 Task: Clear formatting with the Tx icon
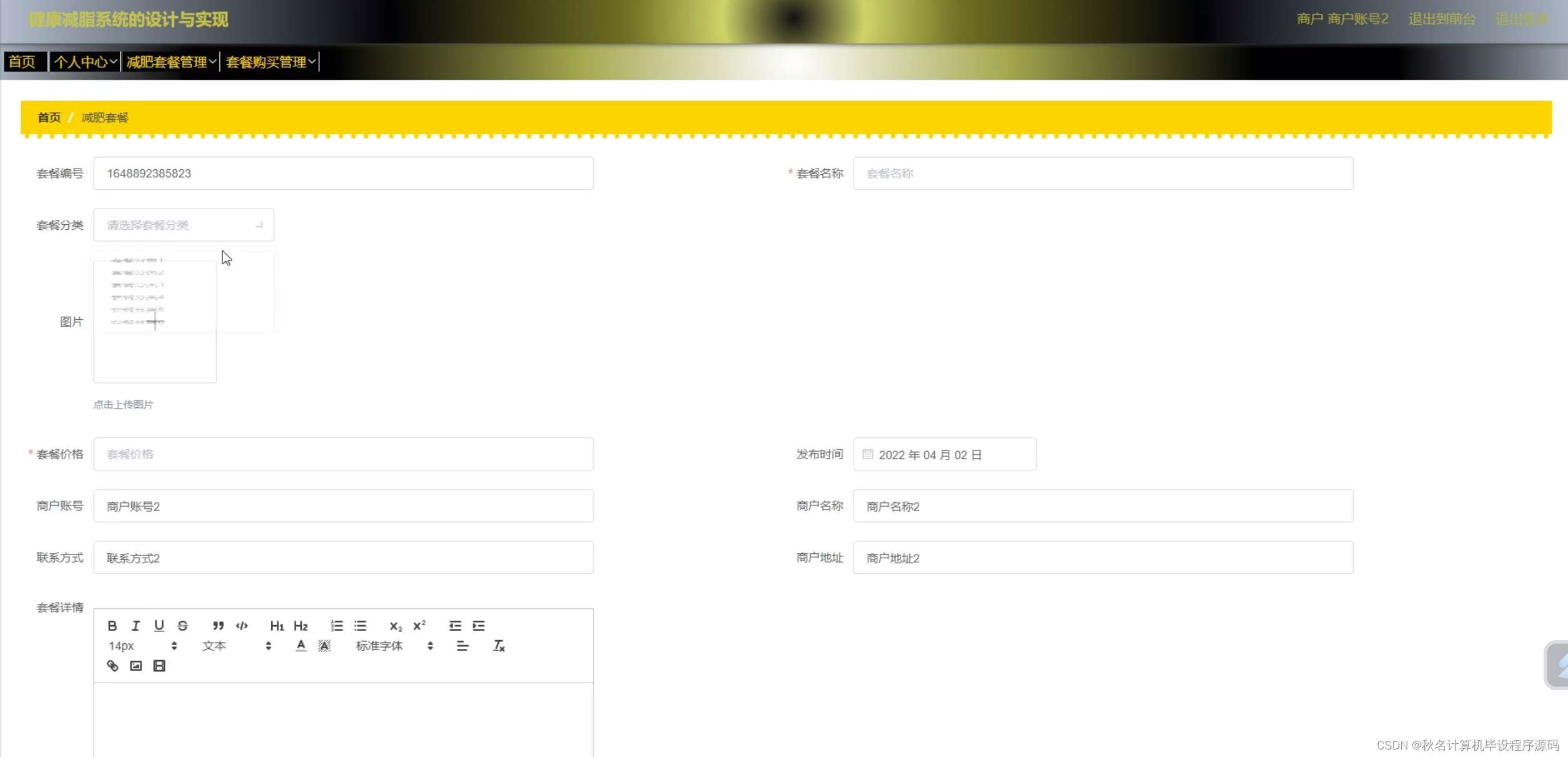tap(499, 646)
